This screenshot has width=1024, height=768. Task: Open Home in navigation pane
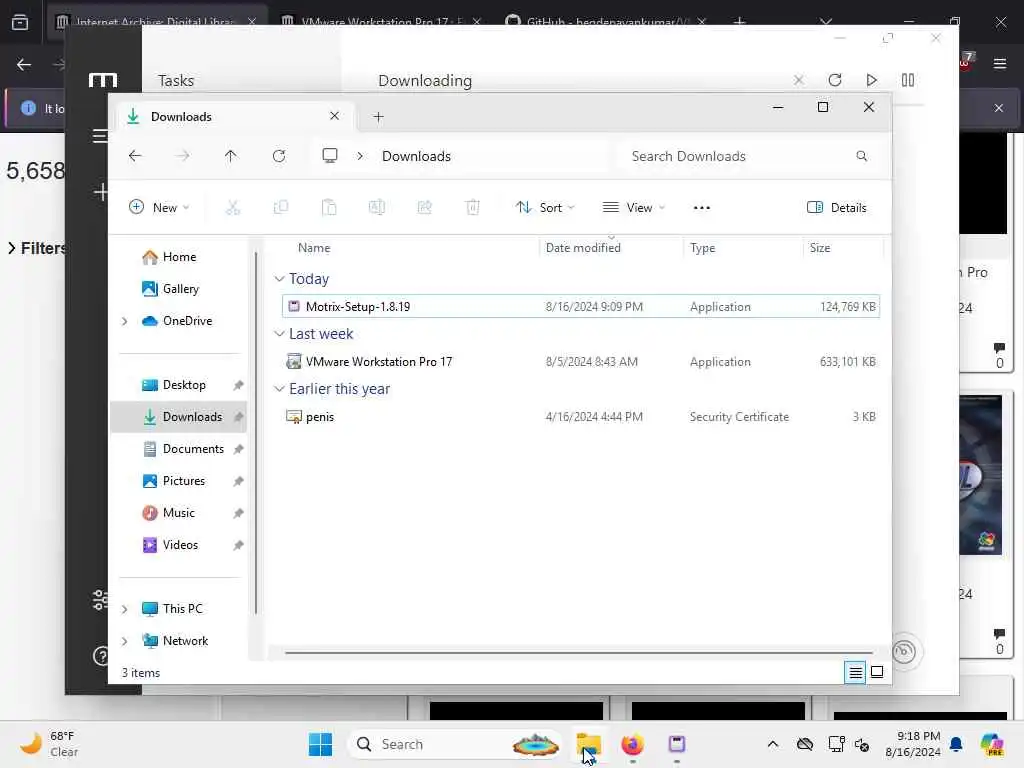(x=178, y=257)
